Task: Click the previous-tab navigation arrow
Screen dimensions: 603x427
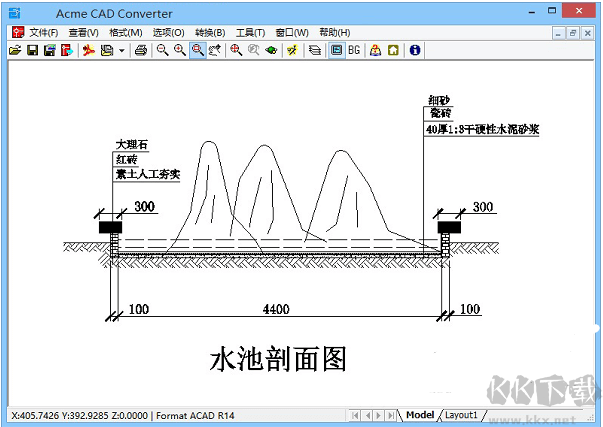Action: pyautogui.click(x=368, y=415)
